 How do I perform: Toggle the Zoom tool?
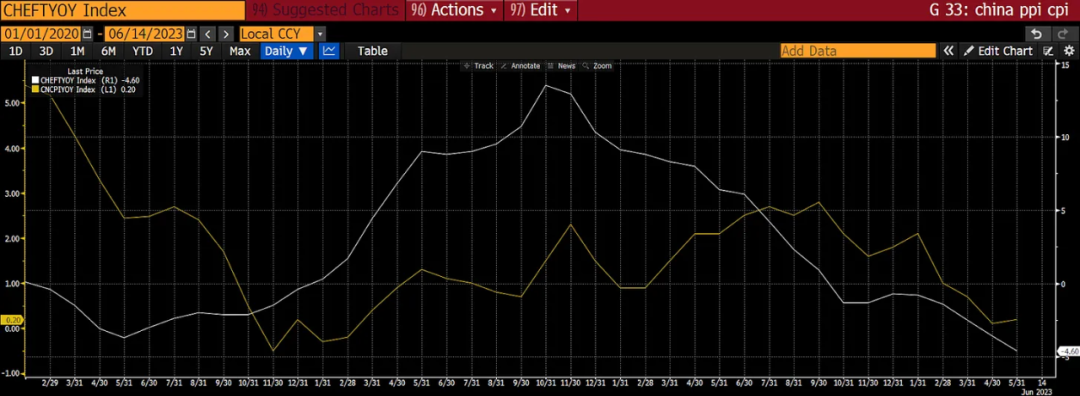coord(597,66)
